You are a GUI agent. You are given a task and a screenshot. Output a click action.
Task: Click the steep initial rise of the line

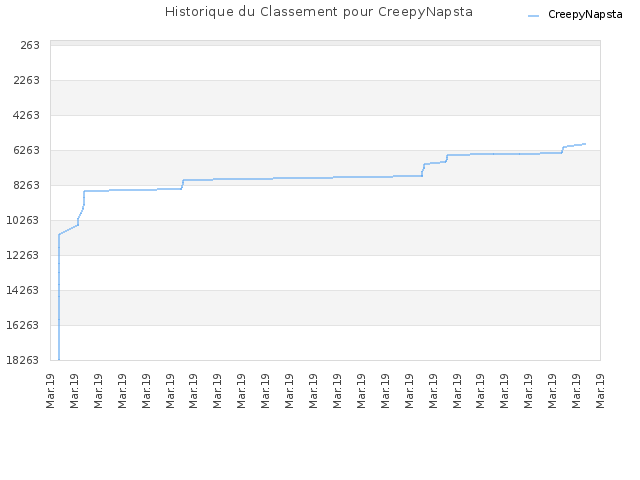point(59,297)
